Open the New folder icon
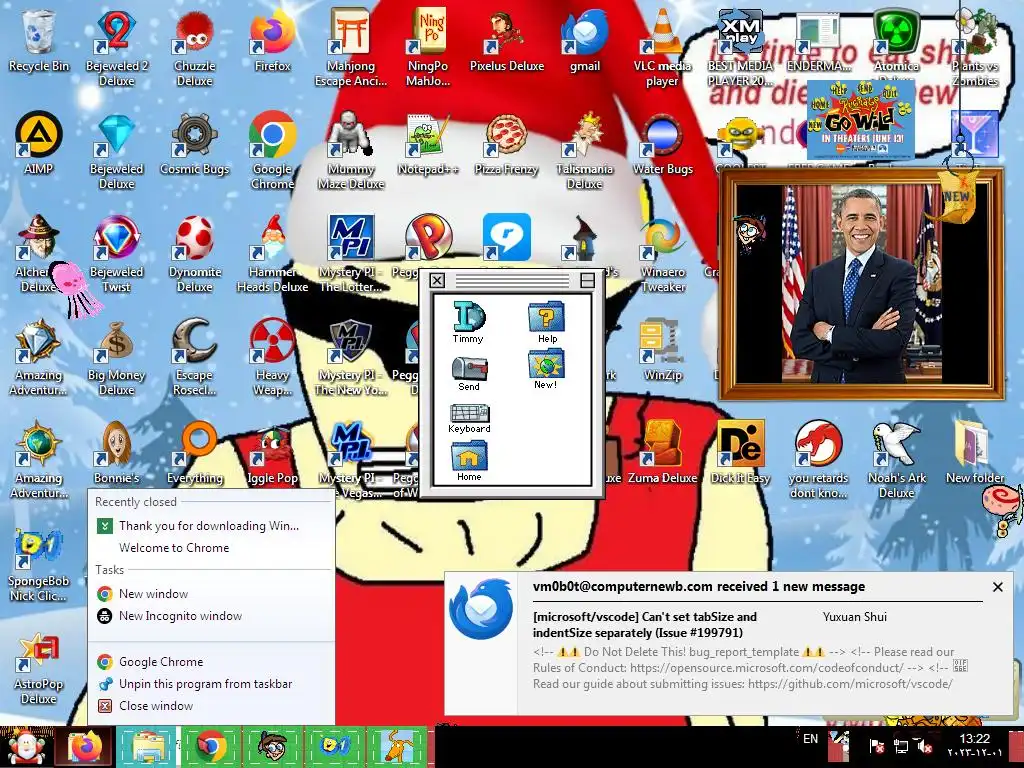The image size is (1024, 768). (975, 452)
